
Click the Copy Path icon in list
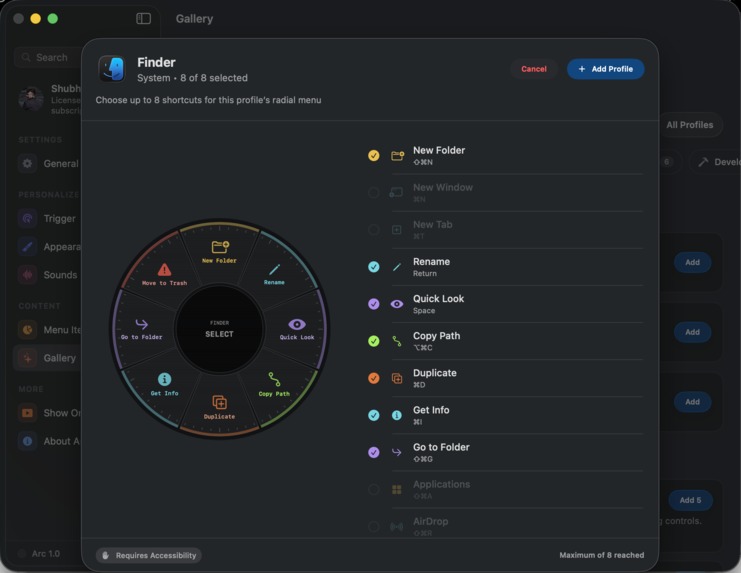(x=396, y=341)
